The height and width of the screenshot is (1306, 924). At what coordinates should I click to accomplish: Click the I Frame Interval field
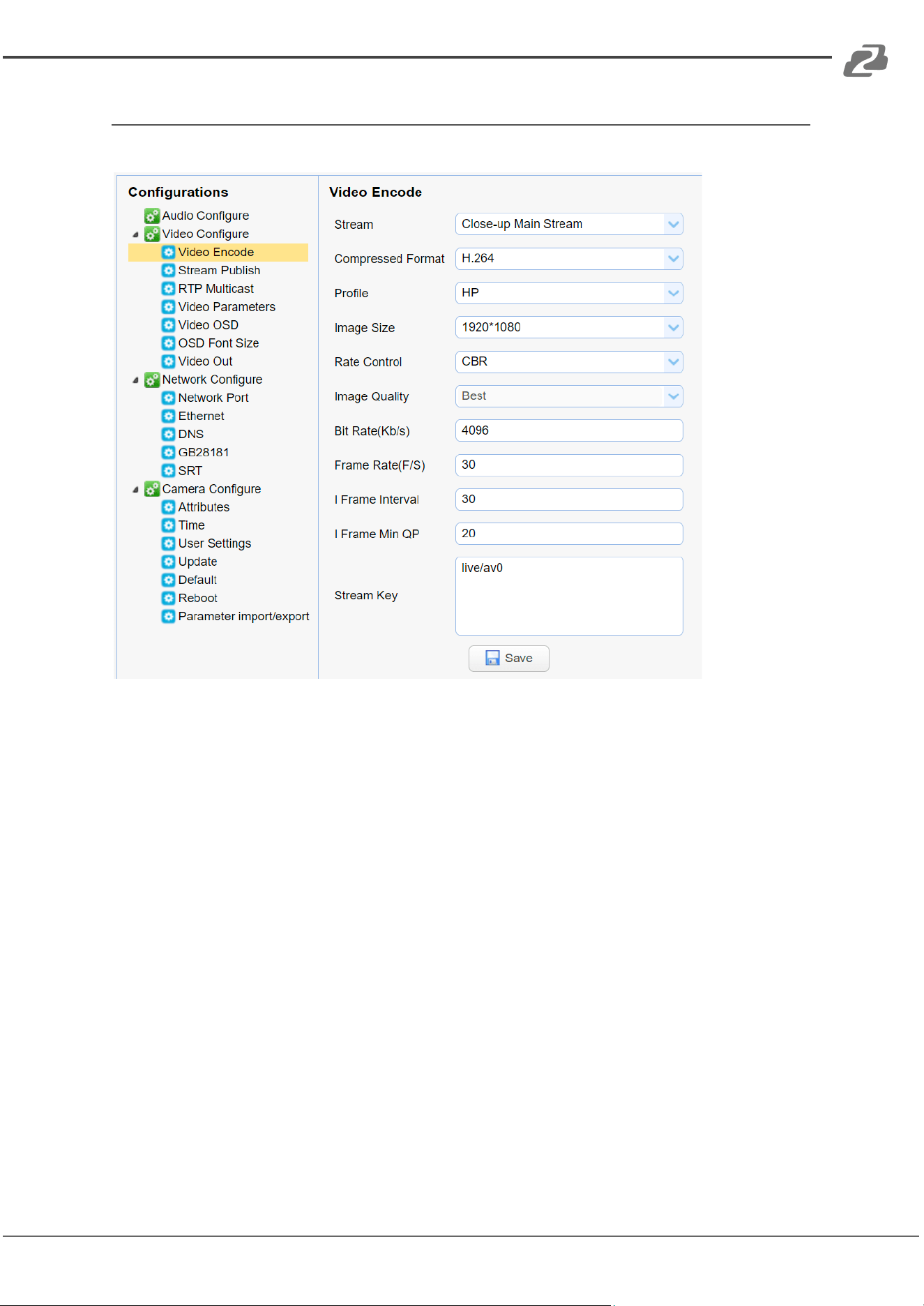click(569, 500)
